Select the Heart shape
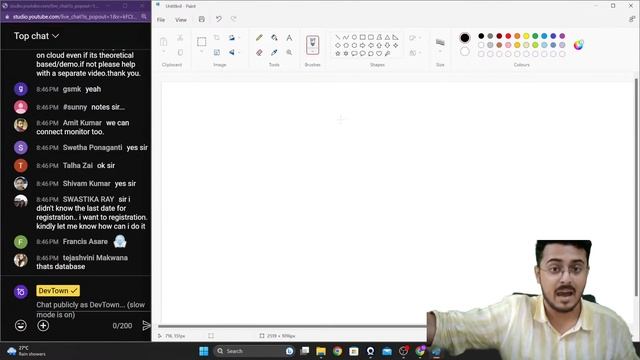Image resolution: width=640 pixels, height=360 pixels. [x=379, y=53]
